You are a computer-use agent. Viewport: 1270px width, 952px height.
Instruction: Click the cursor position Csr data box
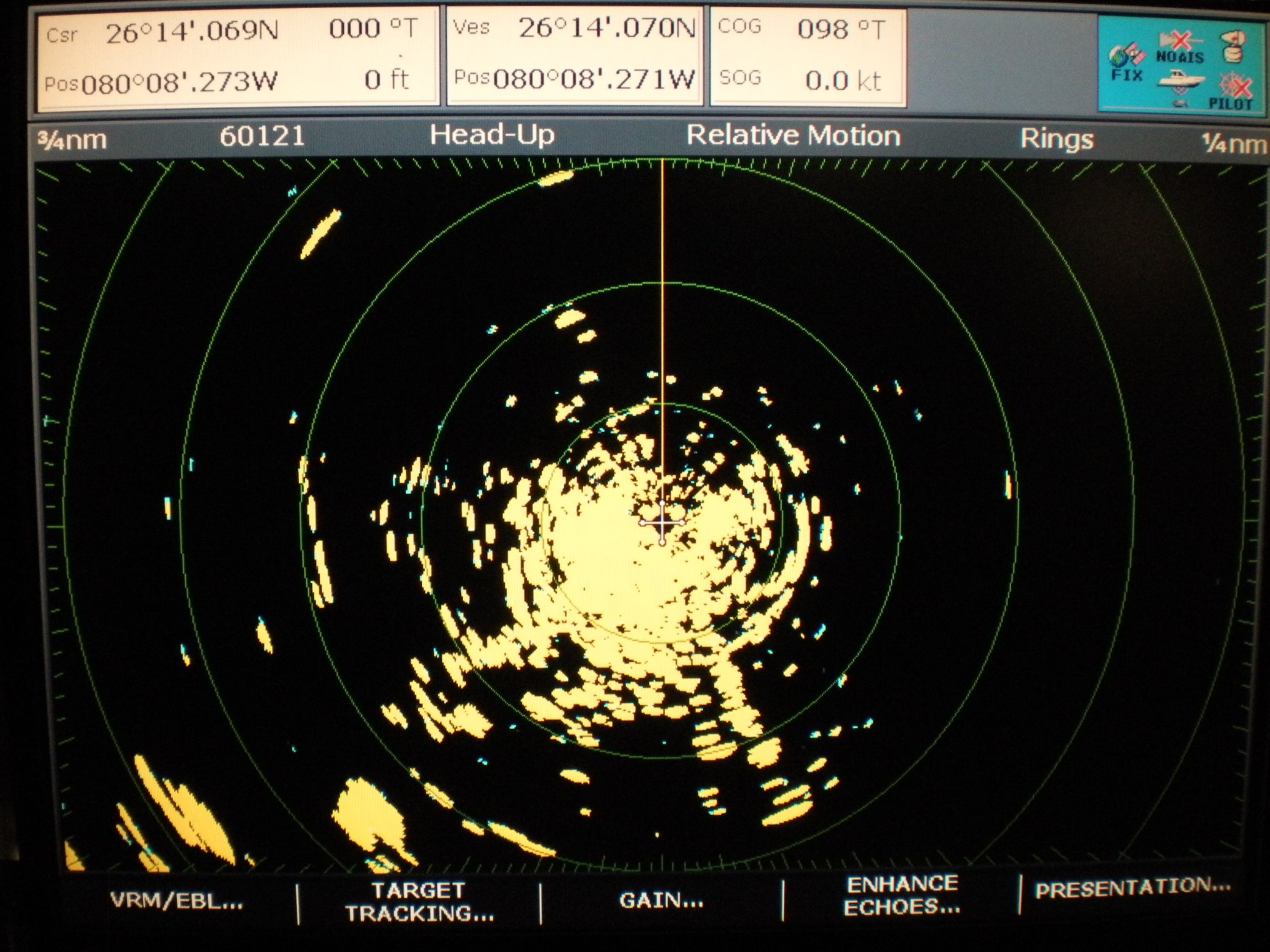tap(237, 57)
